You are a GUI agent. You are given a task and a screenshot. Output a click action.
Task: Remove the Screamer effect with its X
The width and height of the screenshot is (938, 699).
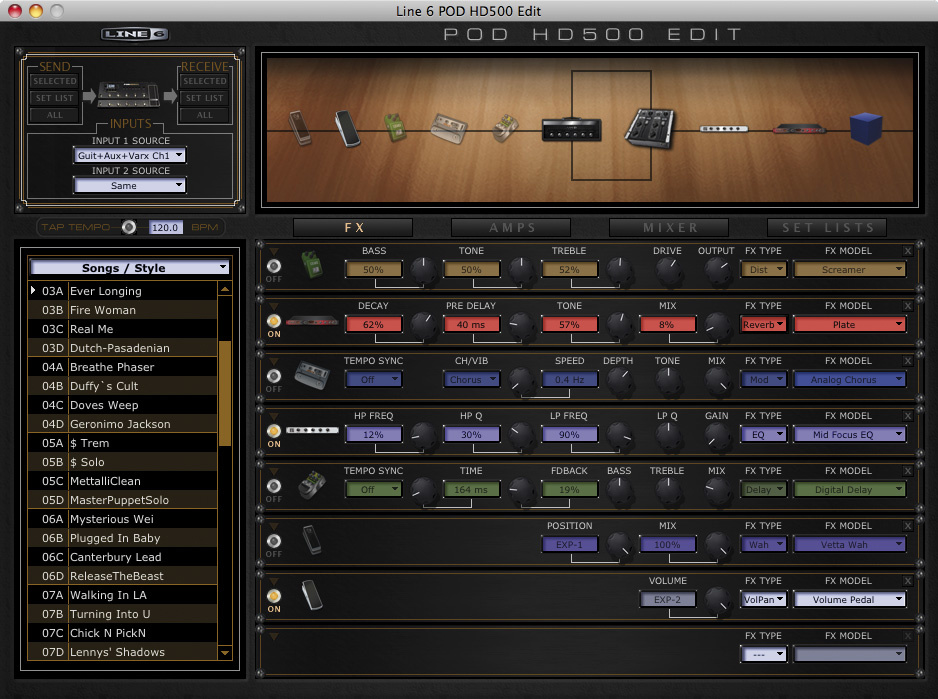point(907,251)
